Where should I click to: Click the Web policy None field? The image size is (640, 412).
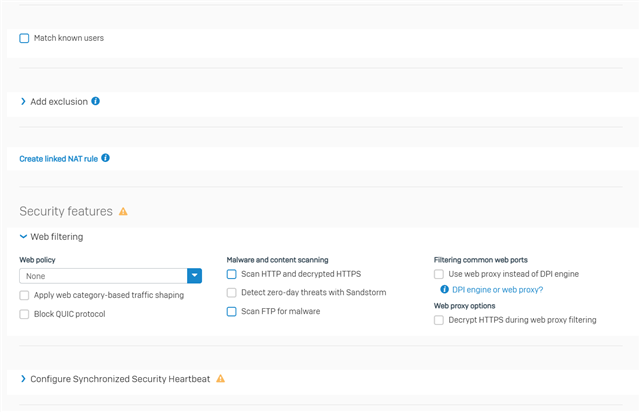click(x=103, y=276)
